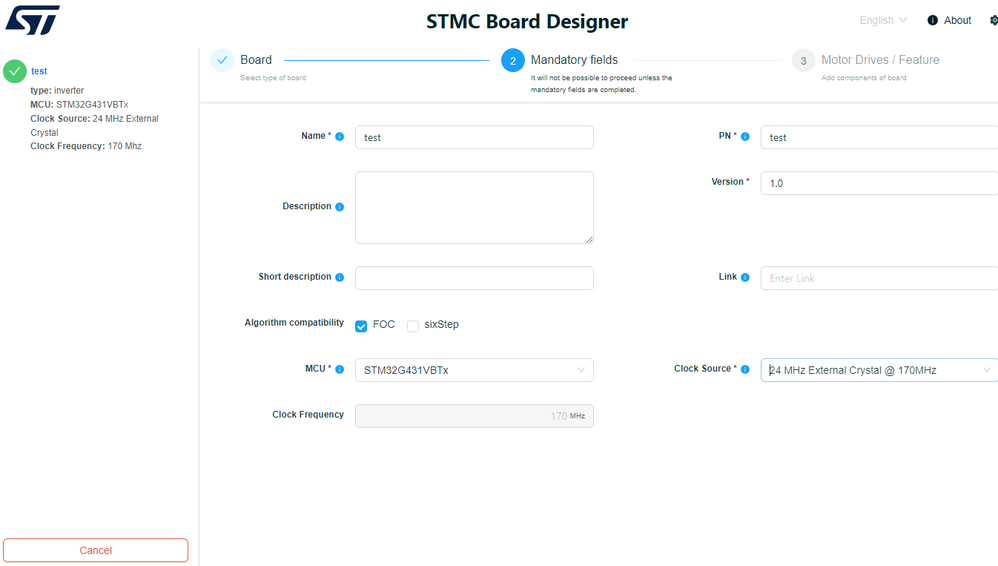Screen dimensions: 998x566
Task: Click the Name input field
Action: coord(474,138)
